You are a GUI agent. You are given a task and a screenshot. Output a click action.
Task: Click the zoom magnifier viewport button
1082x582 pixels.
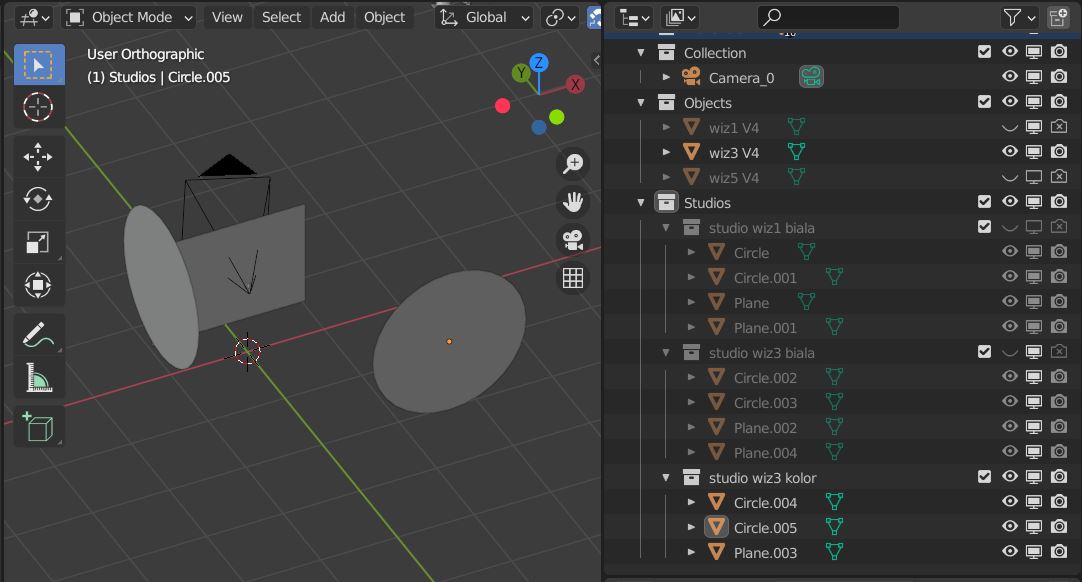click(573, 164)
